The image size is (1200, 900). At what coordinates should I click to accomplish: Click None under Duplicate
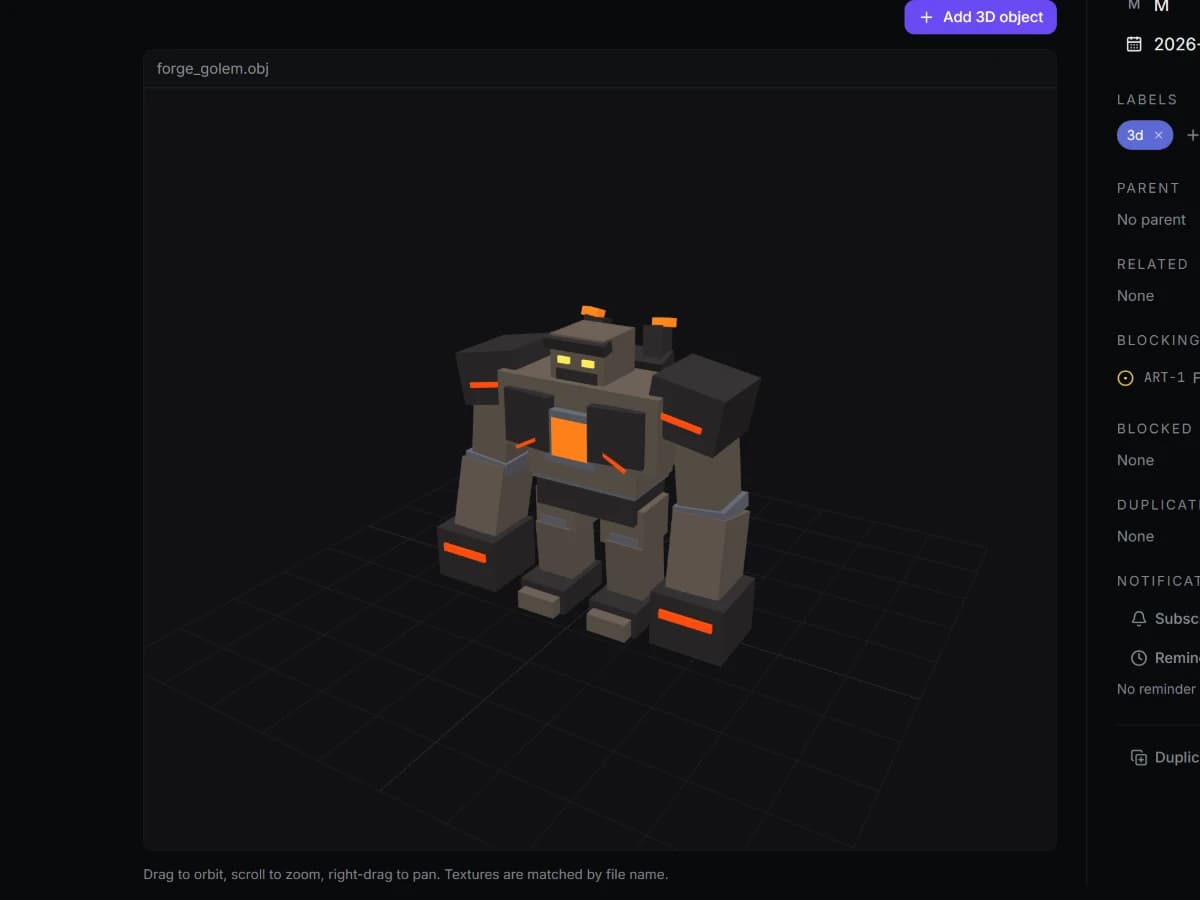(x=1135, y=536)
